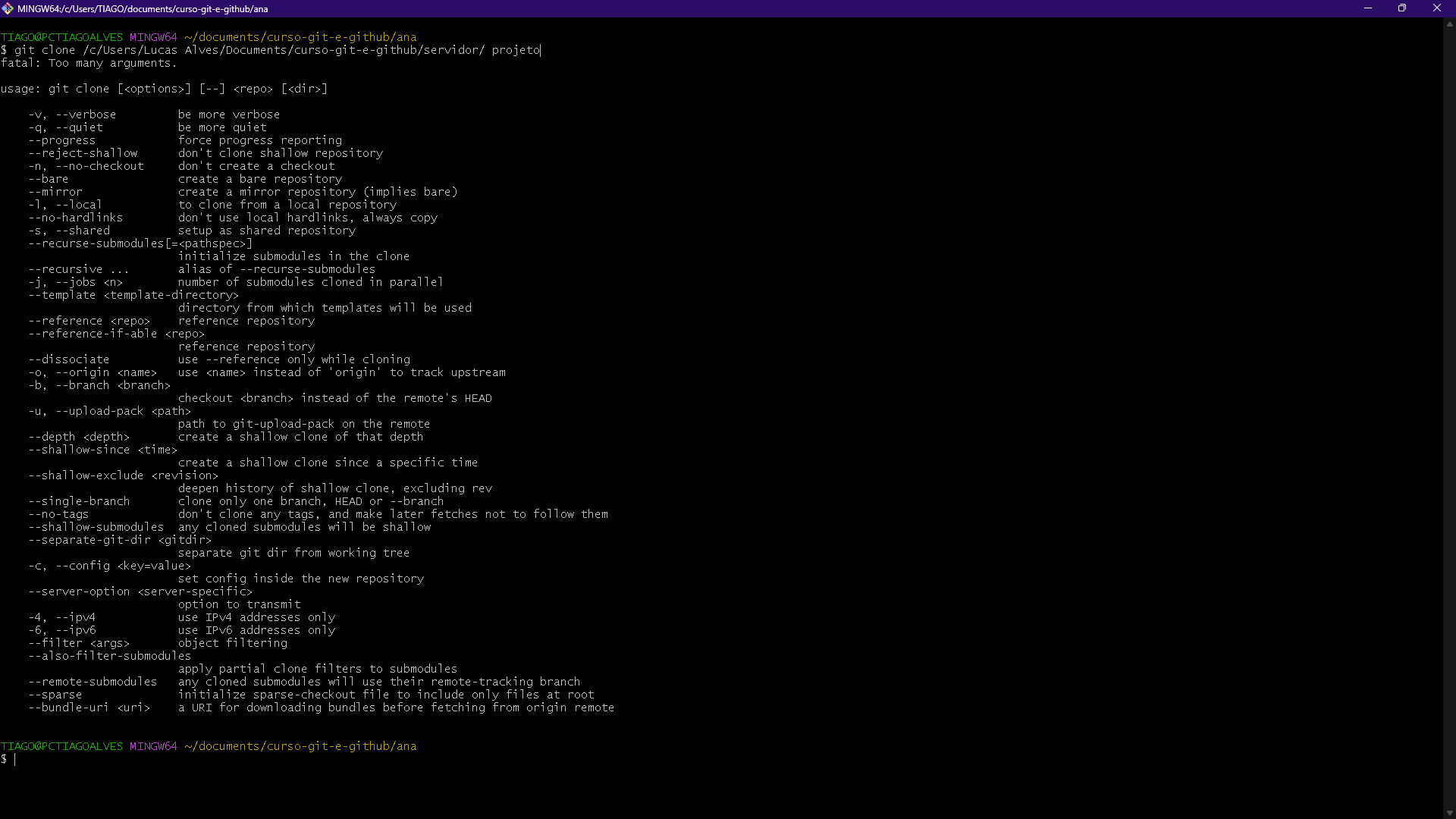1456x819 pixels.
Task: Minimize the MINGW64 terminal window
Action: click(1368, 8)
